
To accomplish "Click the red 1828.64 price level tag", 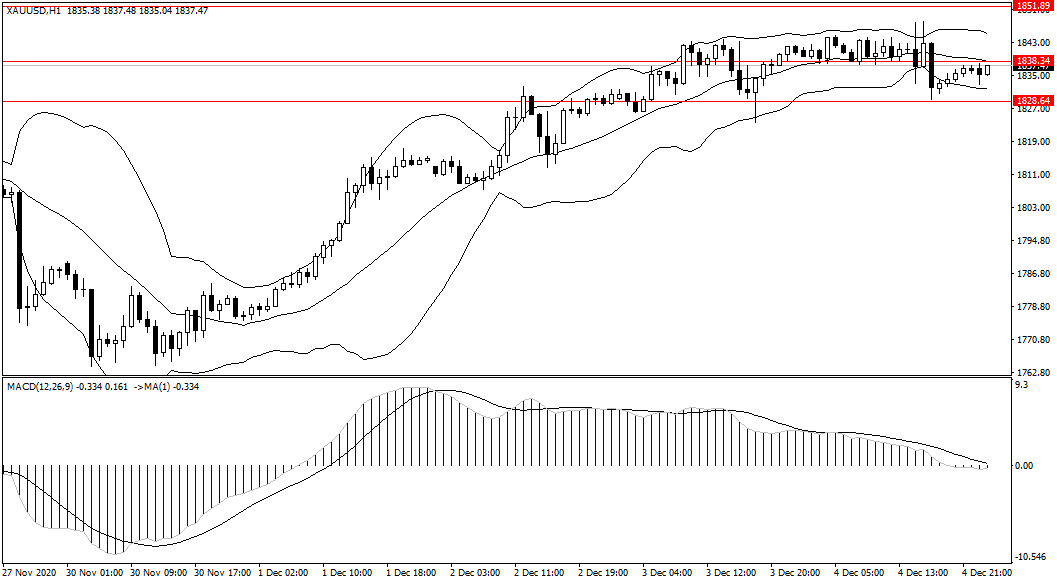I will click(1032, 101).
